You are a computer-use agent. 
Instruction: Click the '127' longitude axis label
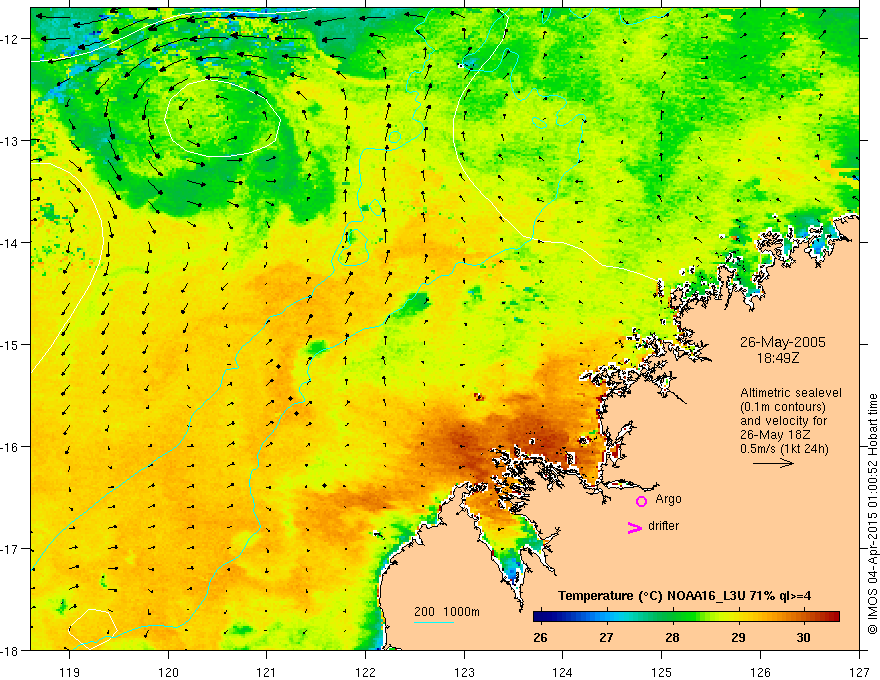[x=859, y=672]
